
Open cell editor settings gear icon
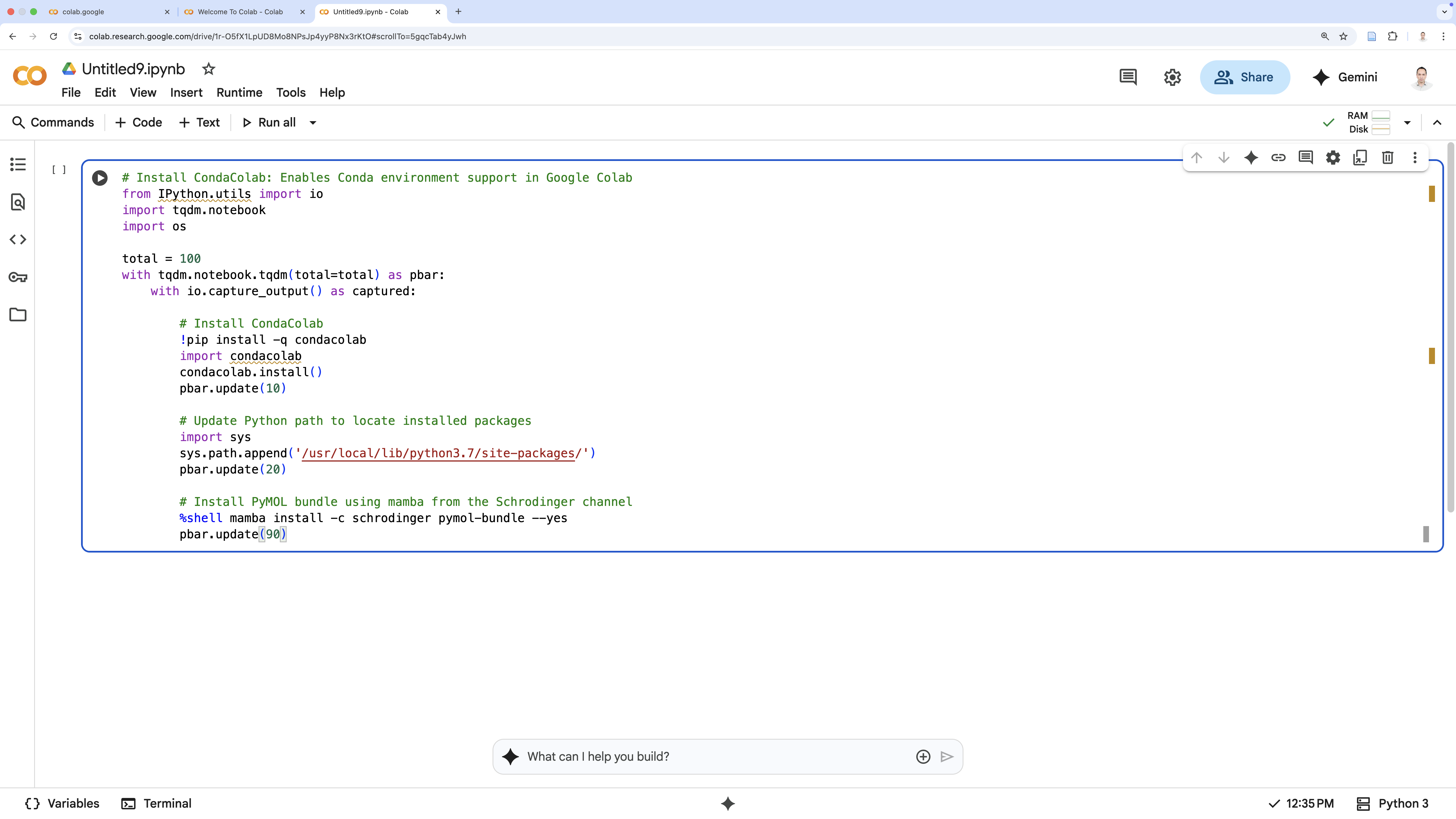point(1333,158)
